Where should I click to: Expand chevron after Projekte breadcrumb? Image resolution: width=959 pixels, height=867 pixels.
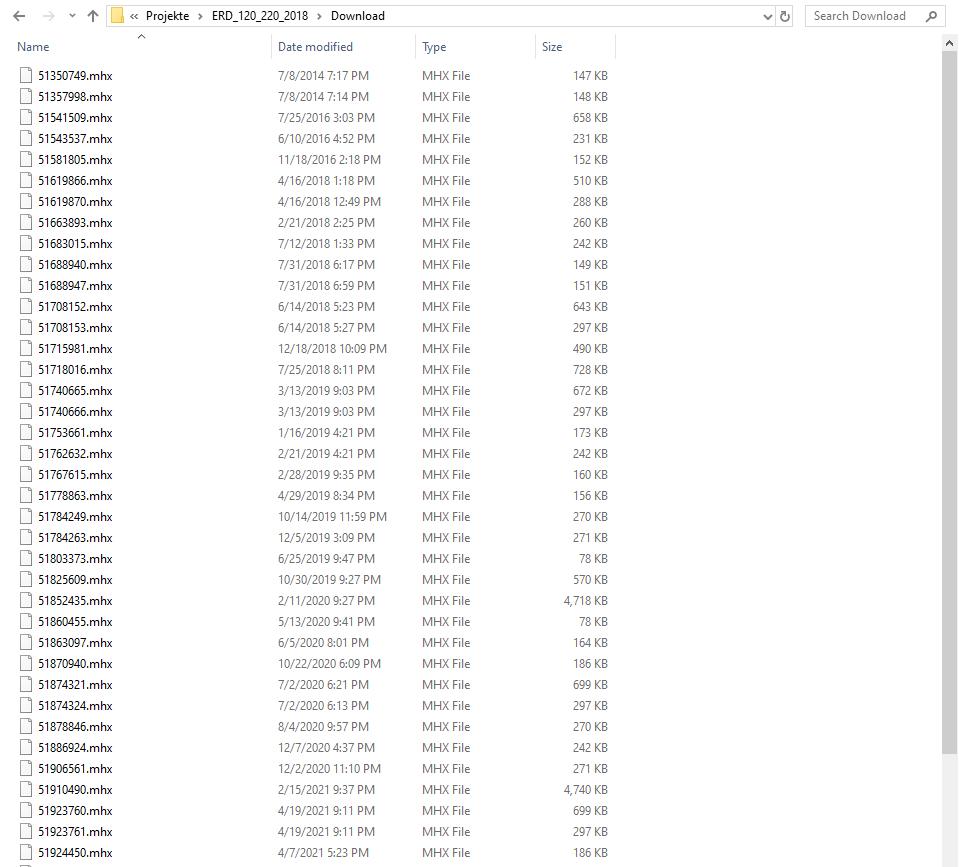(200, 17)
